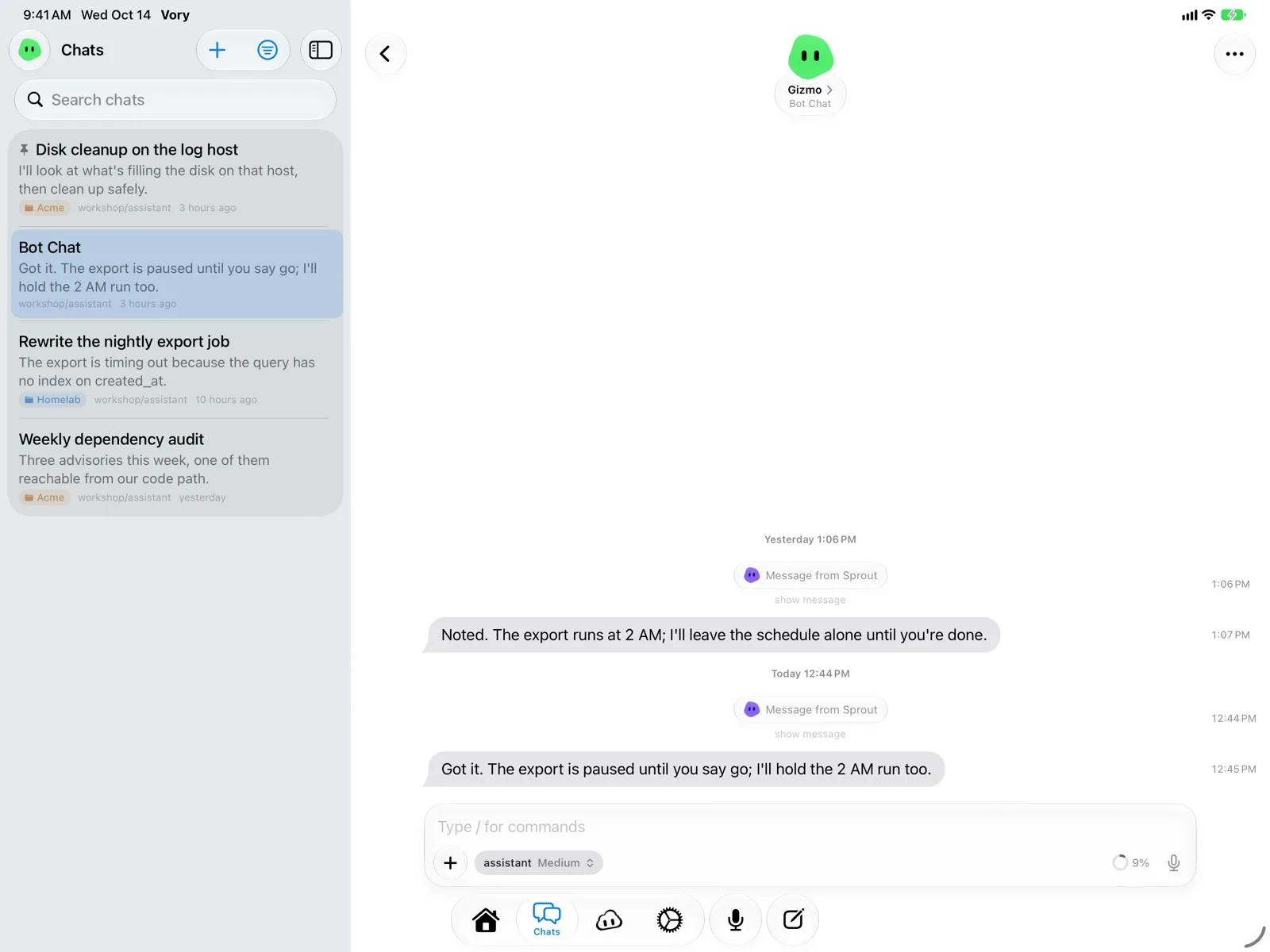Open Rewrite the nightly export job chat

[175, 370]
